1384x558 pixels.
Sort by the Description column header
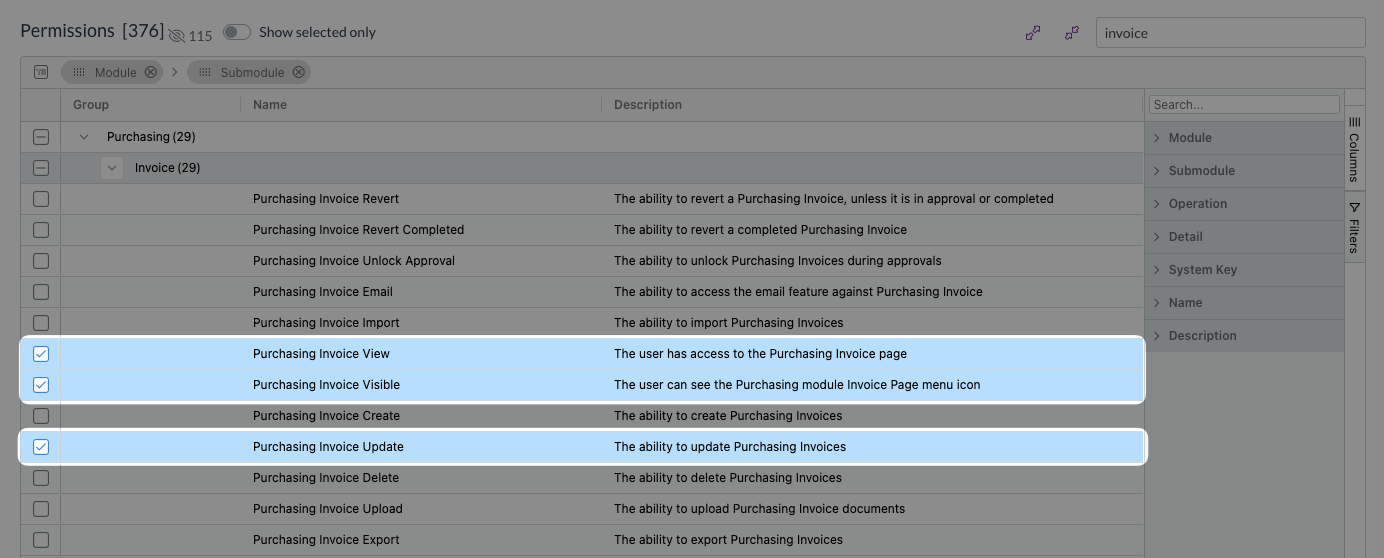pos(648,105)
